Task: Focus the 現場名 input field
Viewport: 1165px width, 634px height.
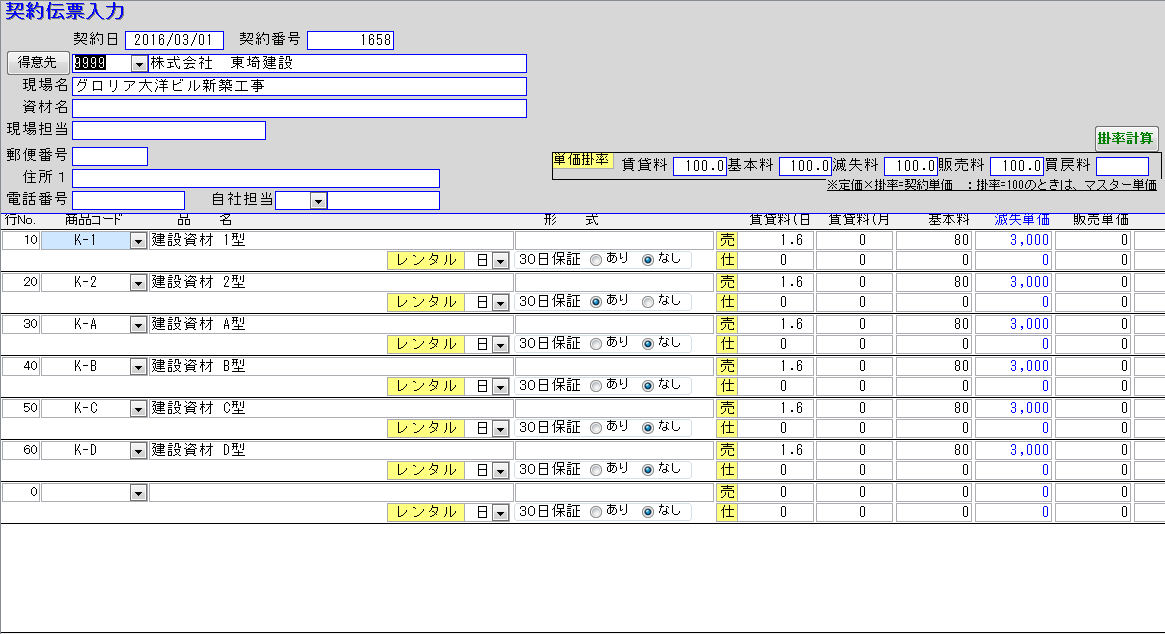Action: 299,86
